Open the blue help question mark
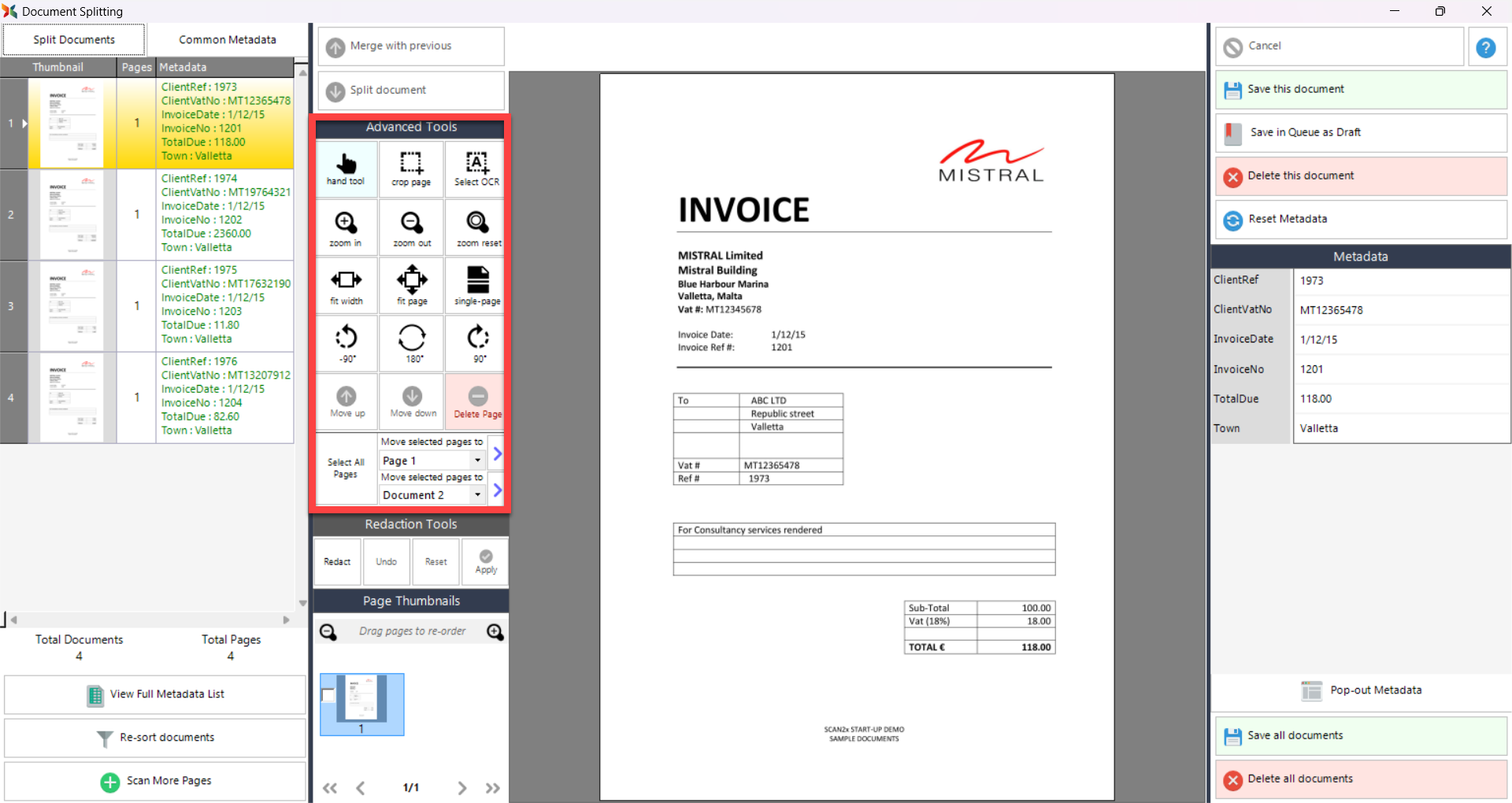This screenshot has width=1512, height=803. 1485,47
